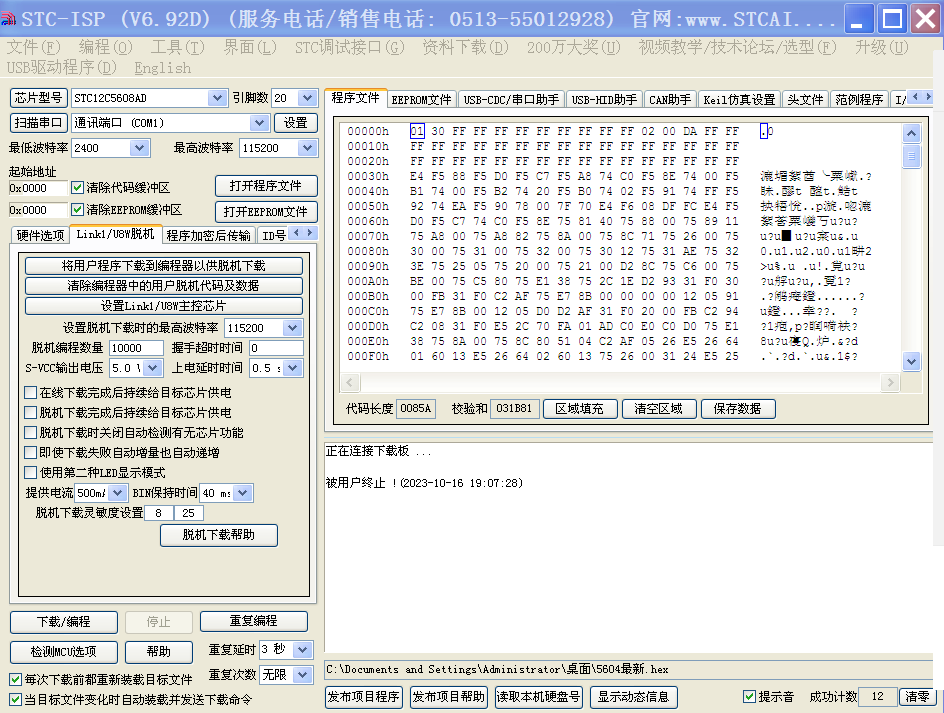Click 打开EEPROM文件 button

[266, 211]
